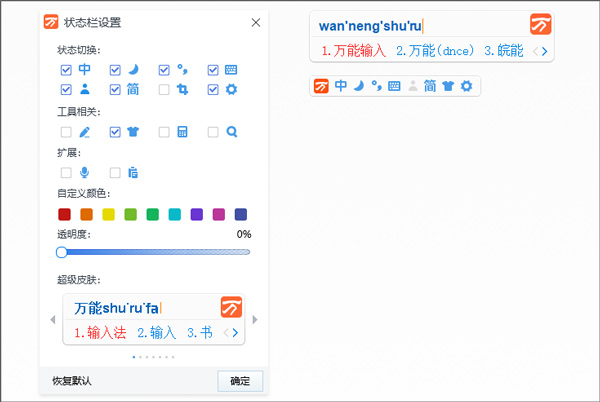Click the T-shirt skin icon in settings panel
The image size is (600, 402).
[133, 132]
